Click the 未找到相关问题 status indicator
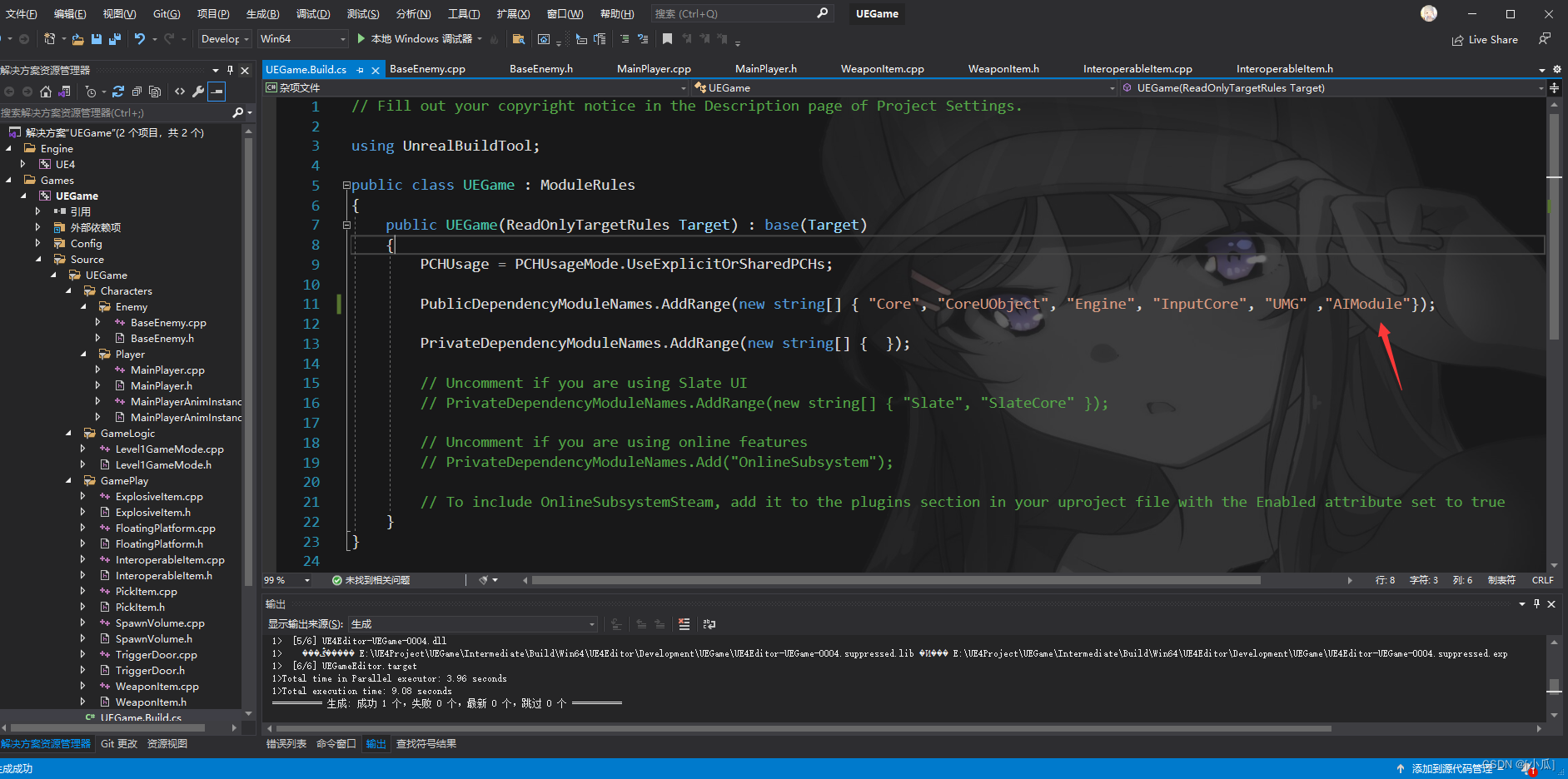The width and height of the screenshot is (1568, 779). point(371,580)
